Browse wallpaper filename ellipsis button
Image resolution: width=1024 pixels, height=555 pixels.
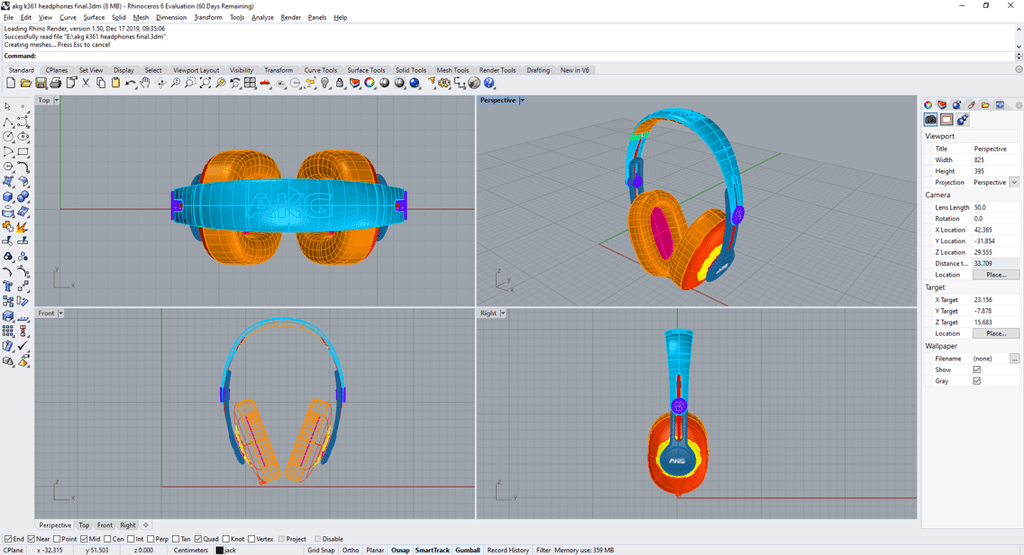point(1014,358)
